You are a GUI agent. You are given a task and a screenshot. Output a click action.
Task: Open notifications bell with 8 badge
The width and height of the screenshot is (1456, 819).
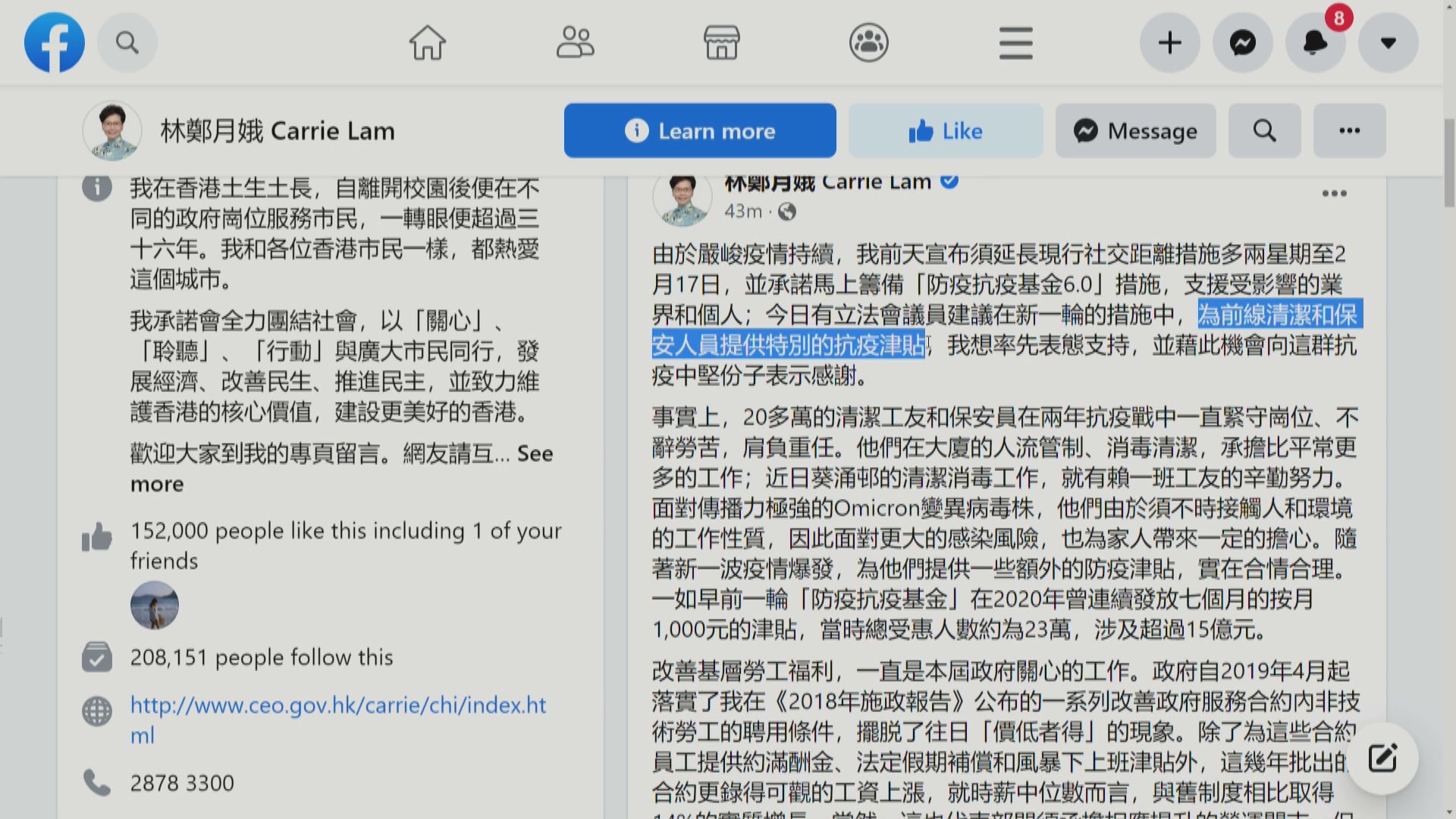(x=1316, y=42)
